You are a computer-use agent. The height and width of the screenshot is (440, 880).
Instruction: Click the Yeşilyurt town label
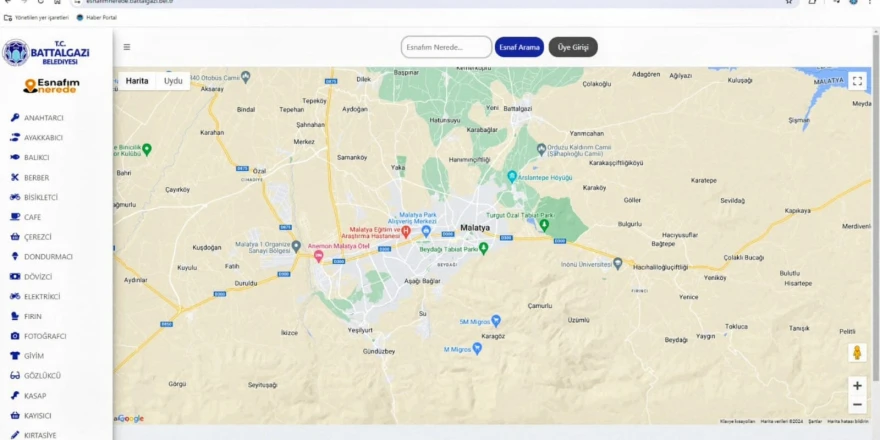[x=360, y=331]
